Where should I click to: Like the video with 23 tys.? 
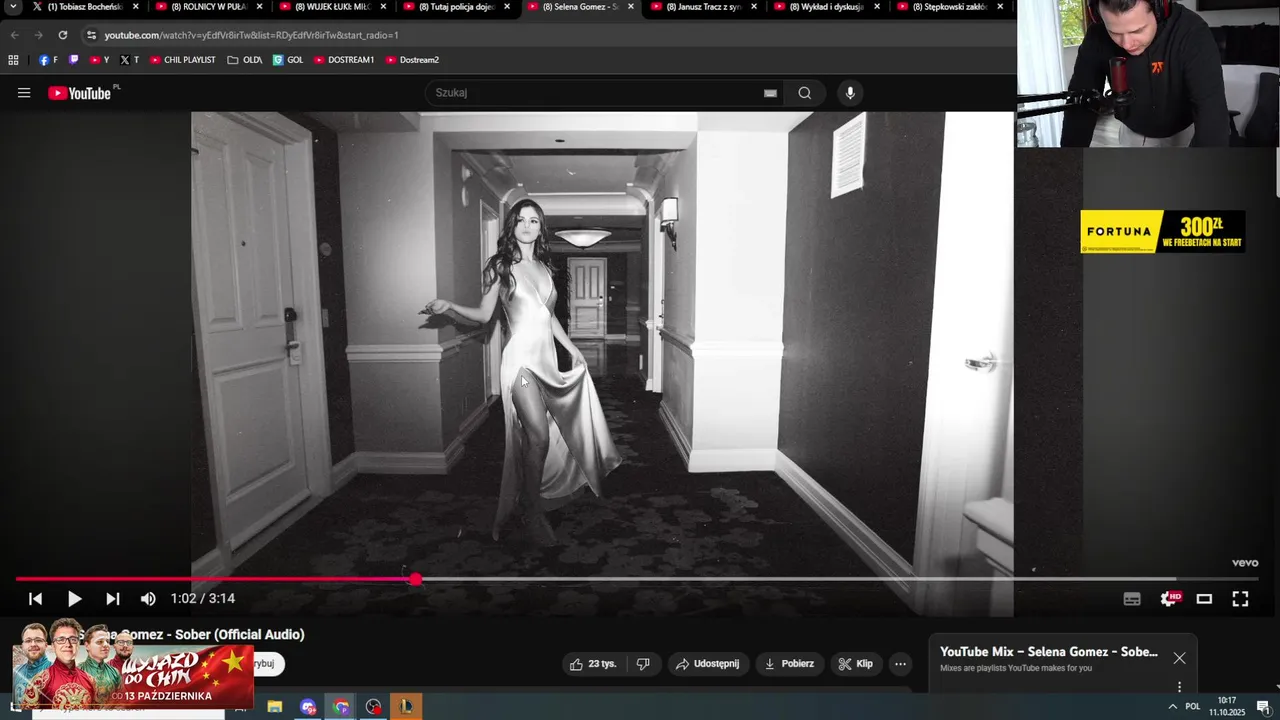point(593,664)
